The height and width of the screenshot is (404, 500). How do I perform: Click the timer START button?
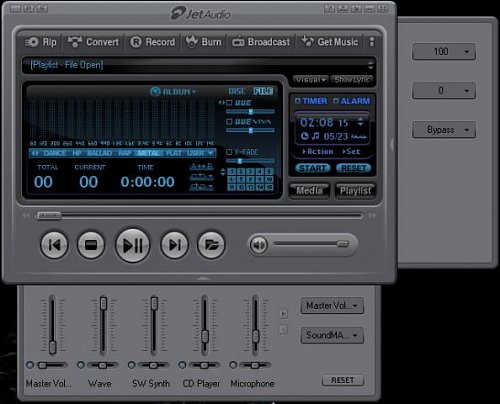click(313, 168)
